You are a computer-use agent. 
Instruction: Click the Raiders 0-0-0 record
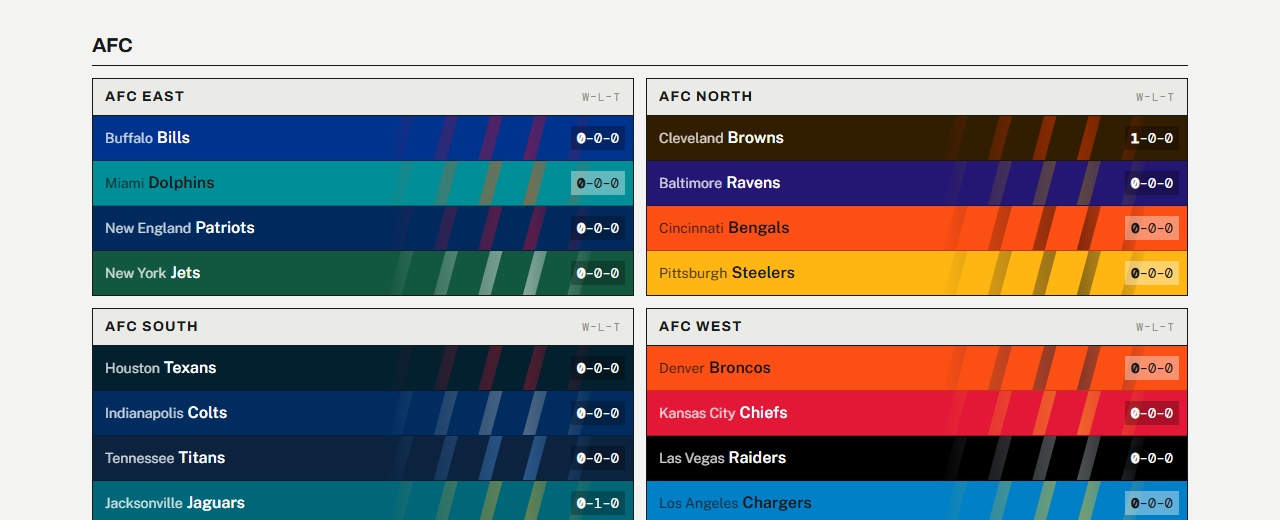pos(1152,458)
